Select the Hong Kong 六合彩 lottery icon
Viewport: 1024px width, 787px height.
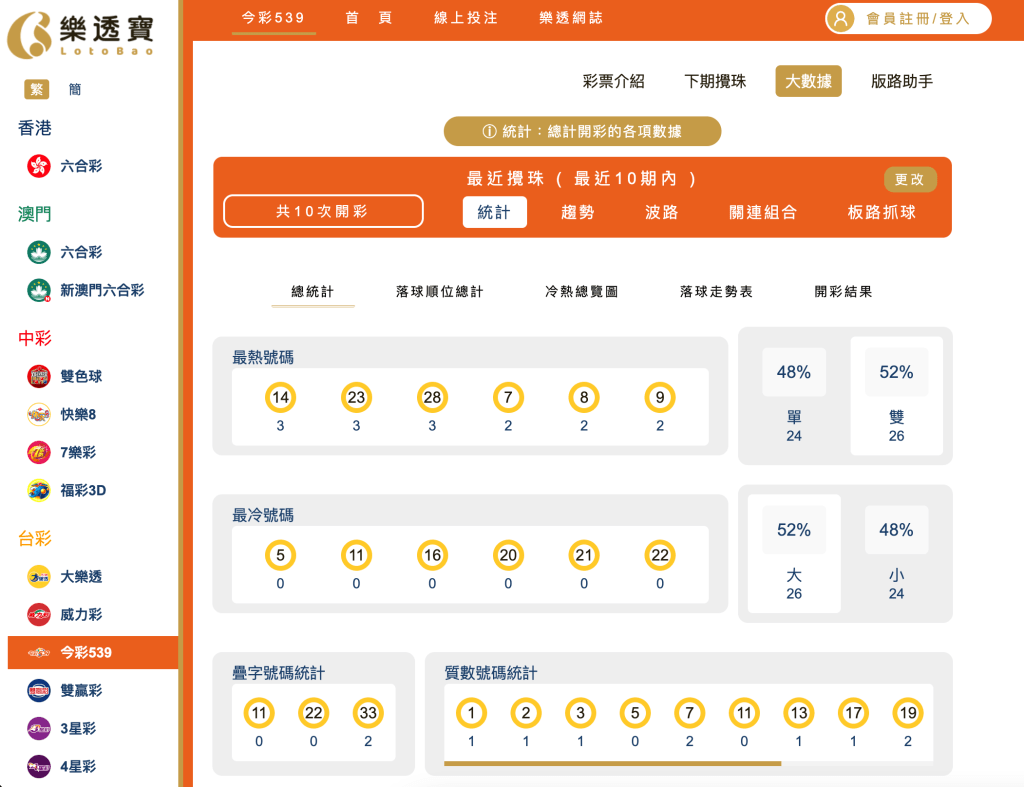[x=37, y=166]
